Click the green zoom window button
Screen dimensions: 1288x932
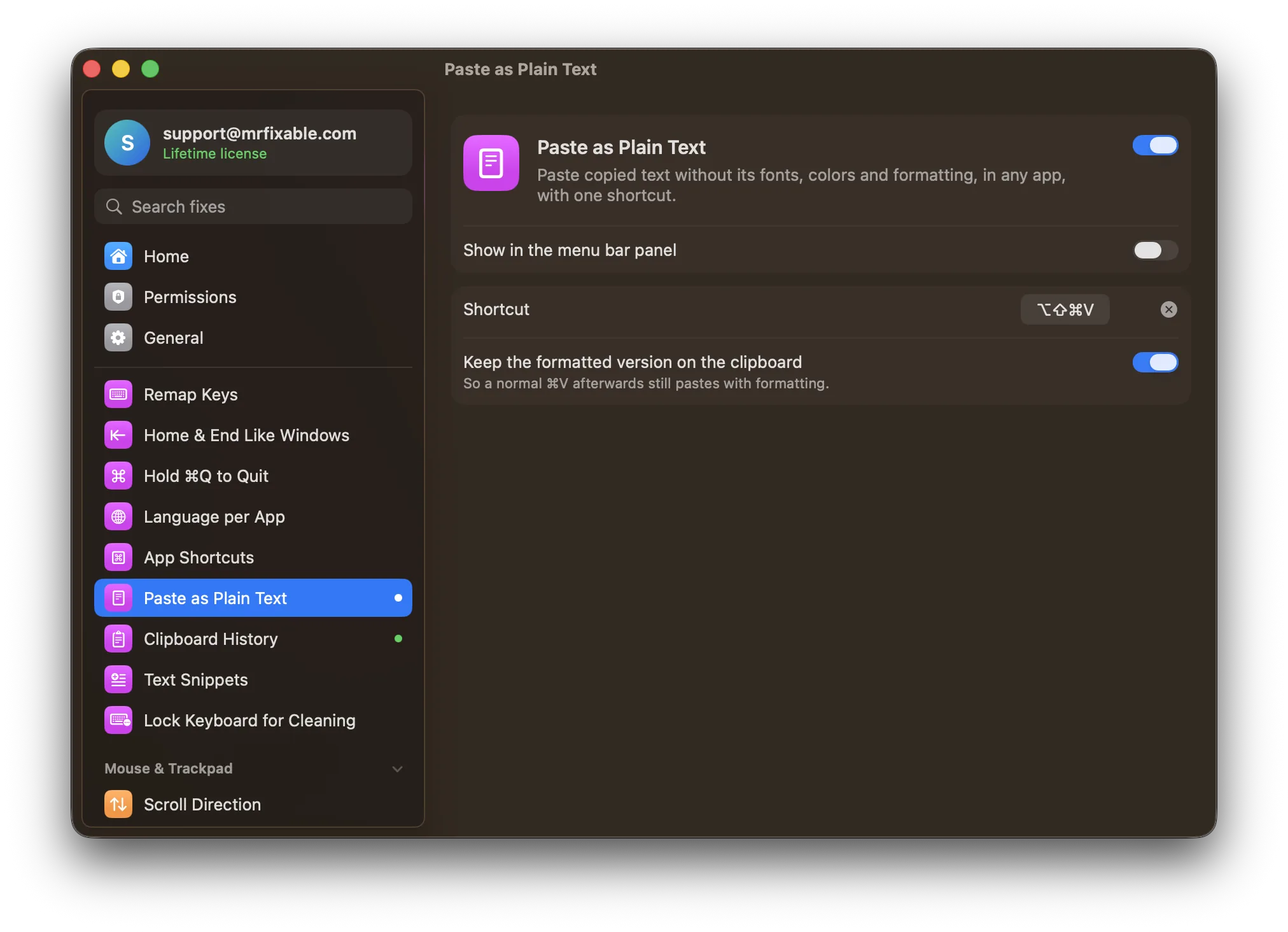click(x=150, y=69)
